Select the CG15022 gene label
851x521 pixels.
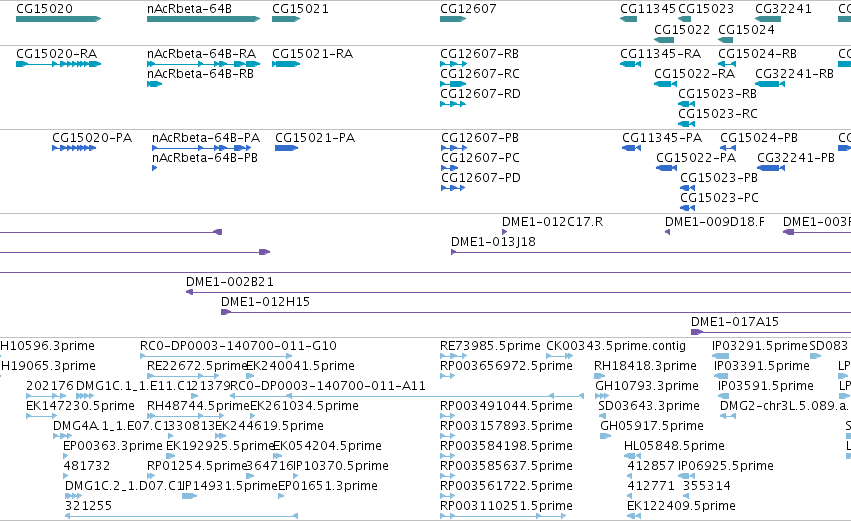[x=682, y=29]
